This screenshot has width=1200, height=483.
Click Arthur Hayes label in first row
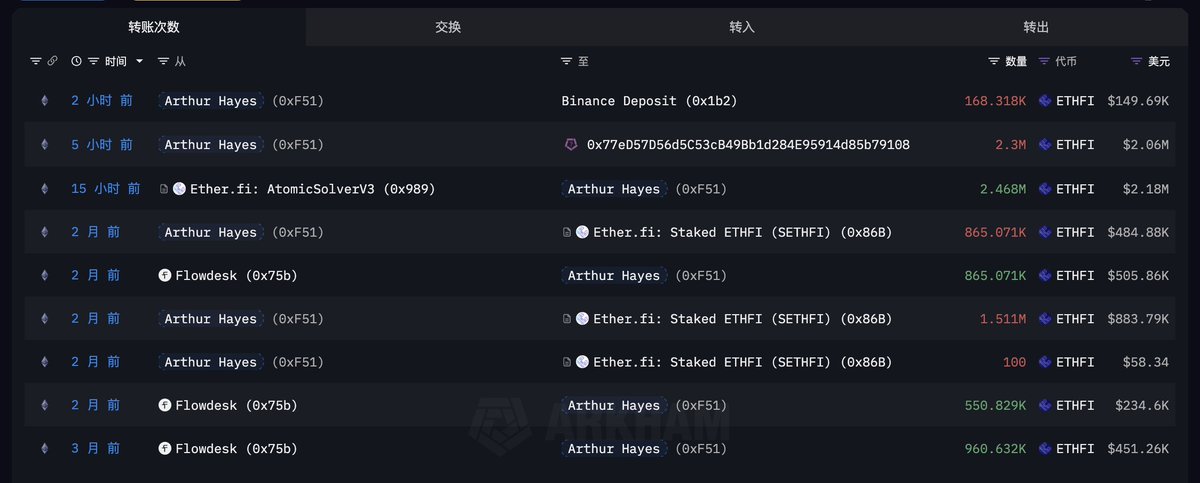point(210,101)
